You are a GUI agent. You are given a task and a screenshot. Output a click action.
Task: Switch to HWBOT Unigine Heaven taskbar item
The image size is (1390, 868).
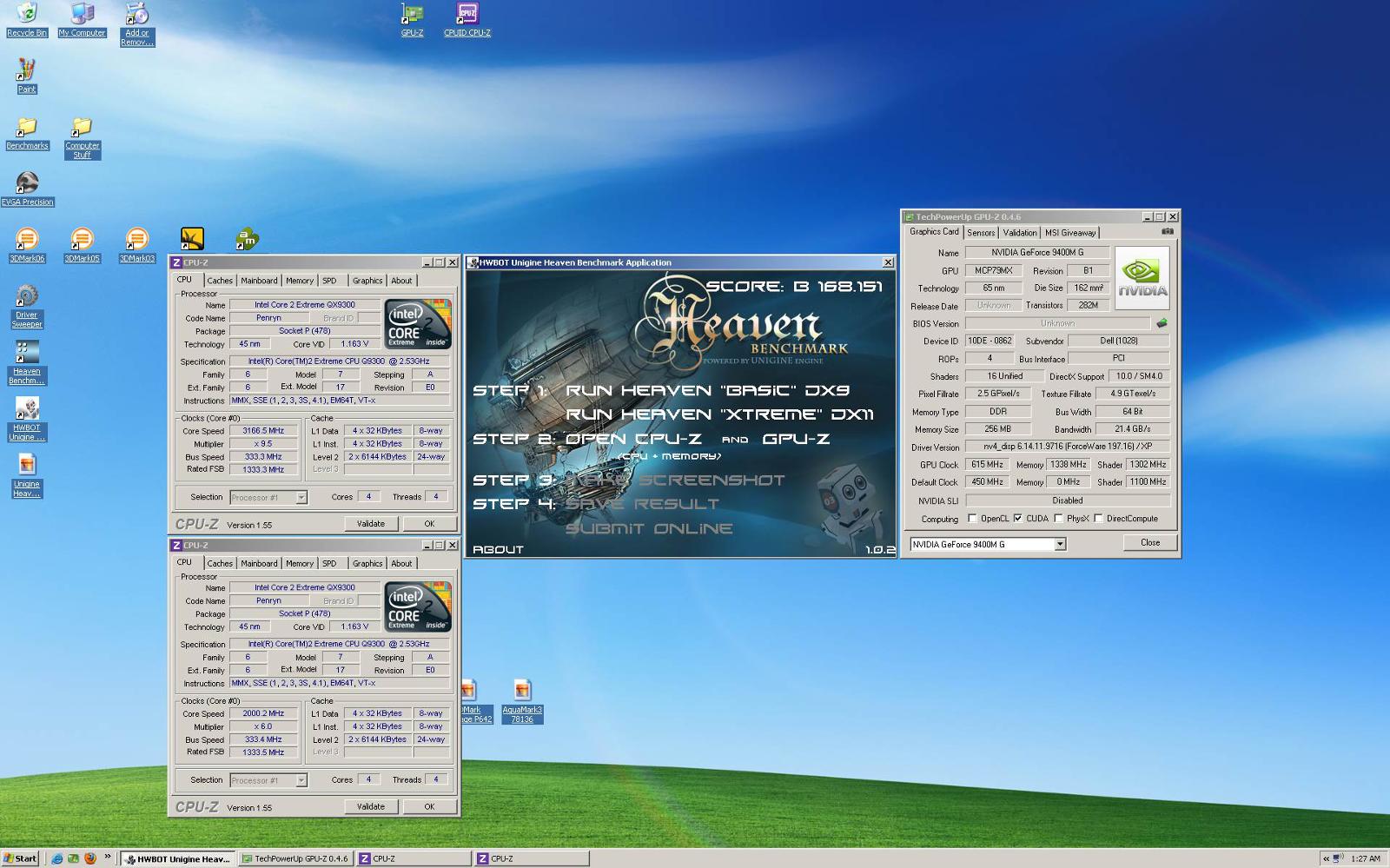177,858
